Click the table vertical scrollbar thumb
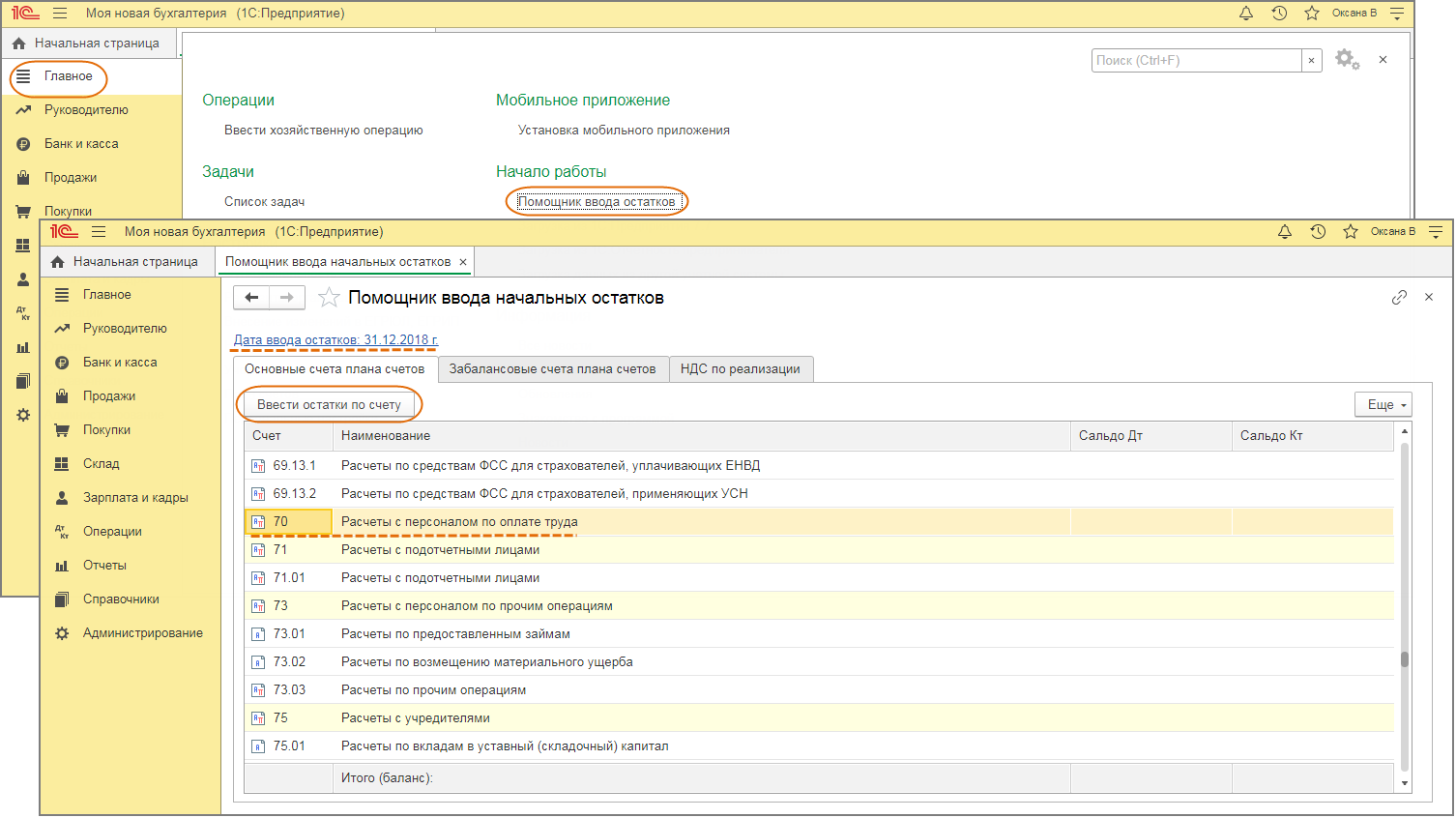This screenshot has height=818, width=1456. (1405, 659)
